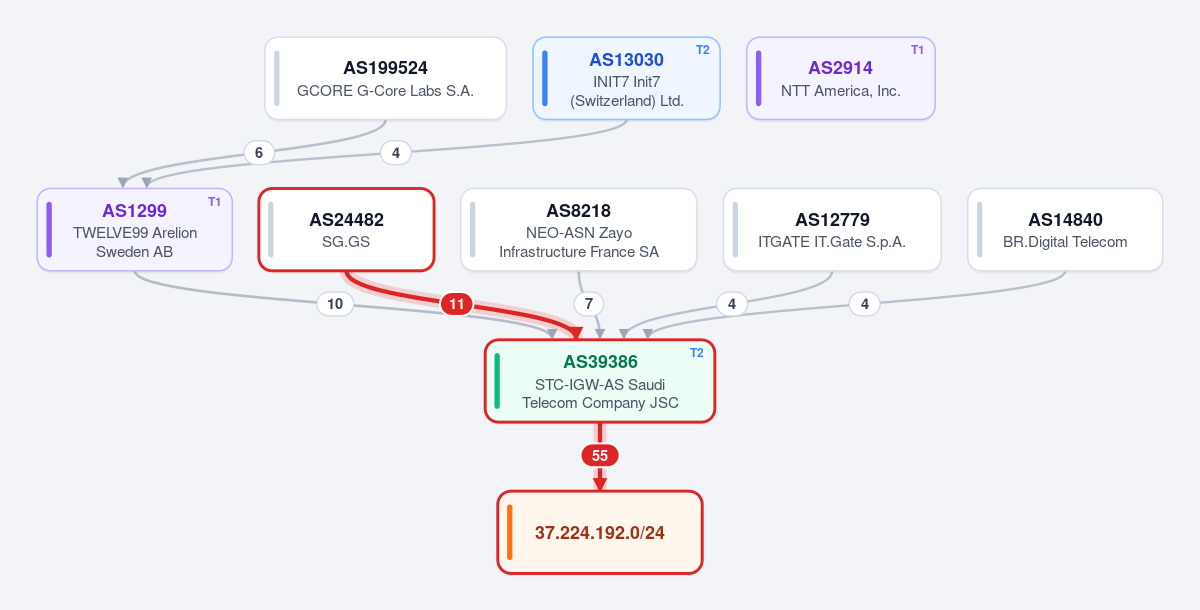Click the T1 tier tag on AS2914
The image size is (1200, 610).
coord(917,49)
